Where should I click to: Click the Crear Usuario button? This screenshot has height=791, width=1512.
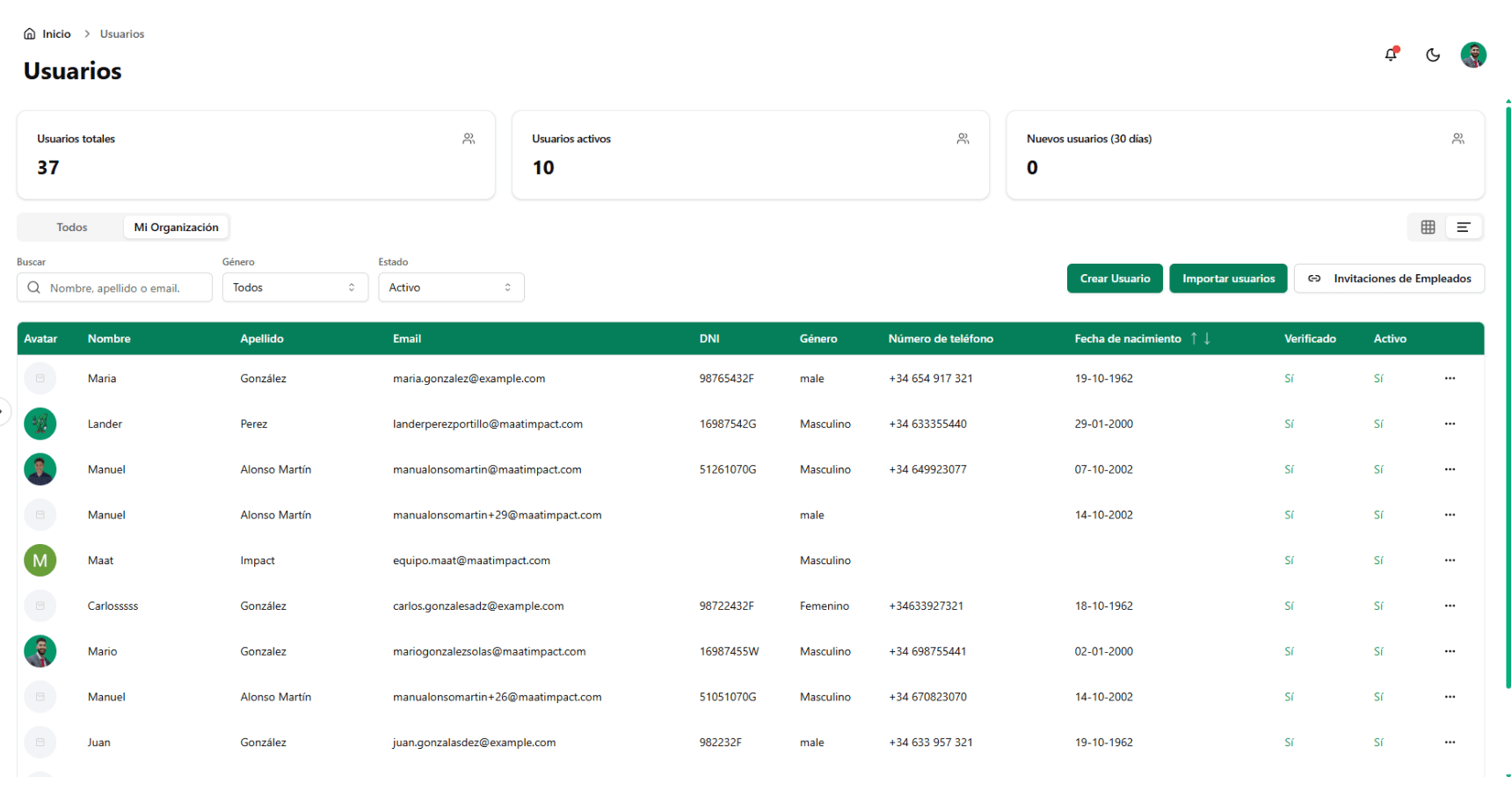click(1115, 279)
